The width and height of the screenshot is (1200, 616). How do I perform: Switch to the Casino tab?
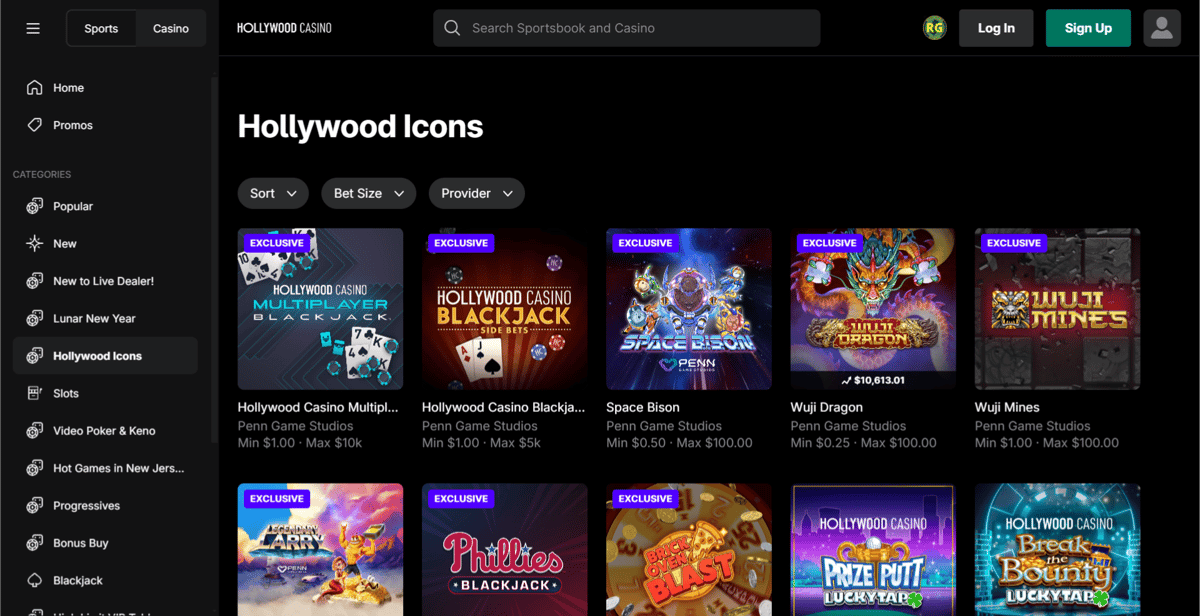[x=171, y=28]
